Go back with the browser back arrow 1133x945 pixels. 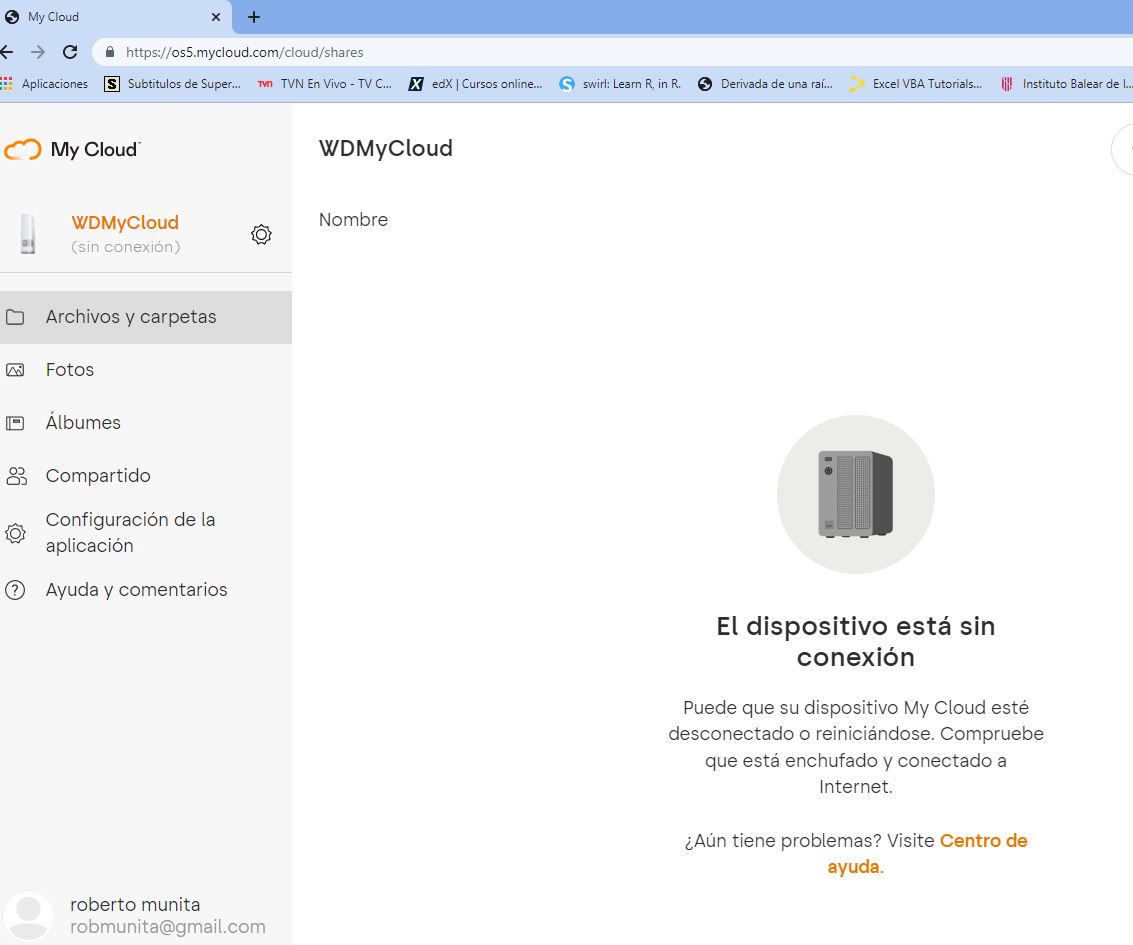click(x=7, y=52)
